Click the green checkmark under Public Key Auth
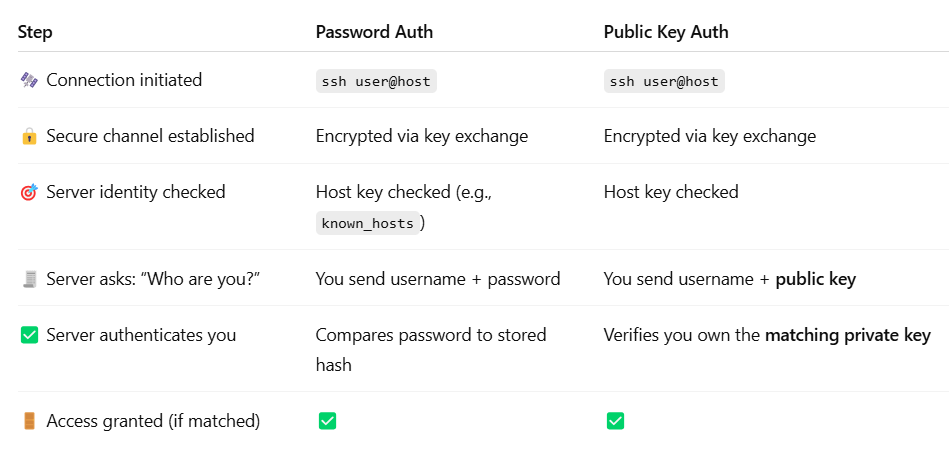 coord(615,421)
